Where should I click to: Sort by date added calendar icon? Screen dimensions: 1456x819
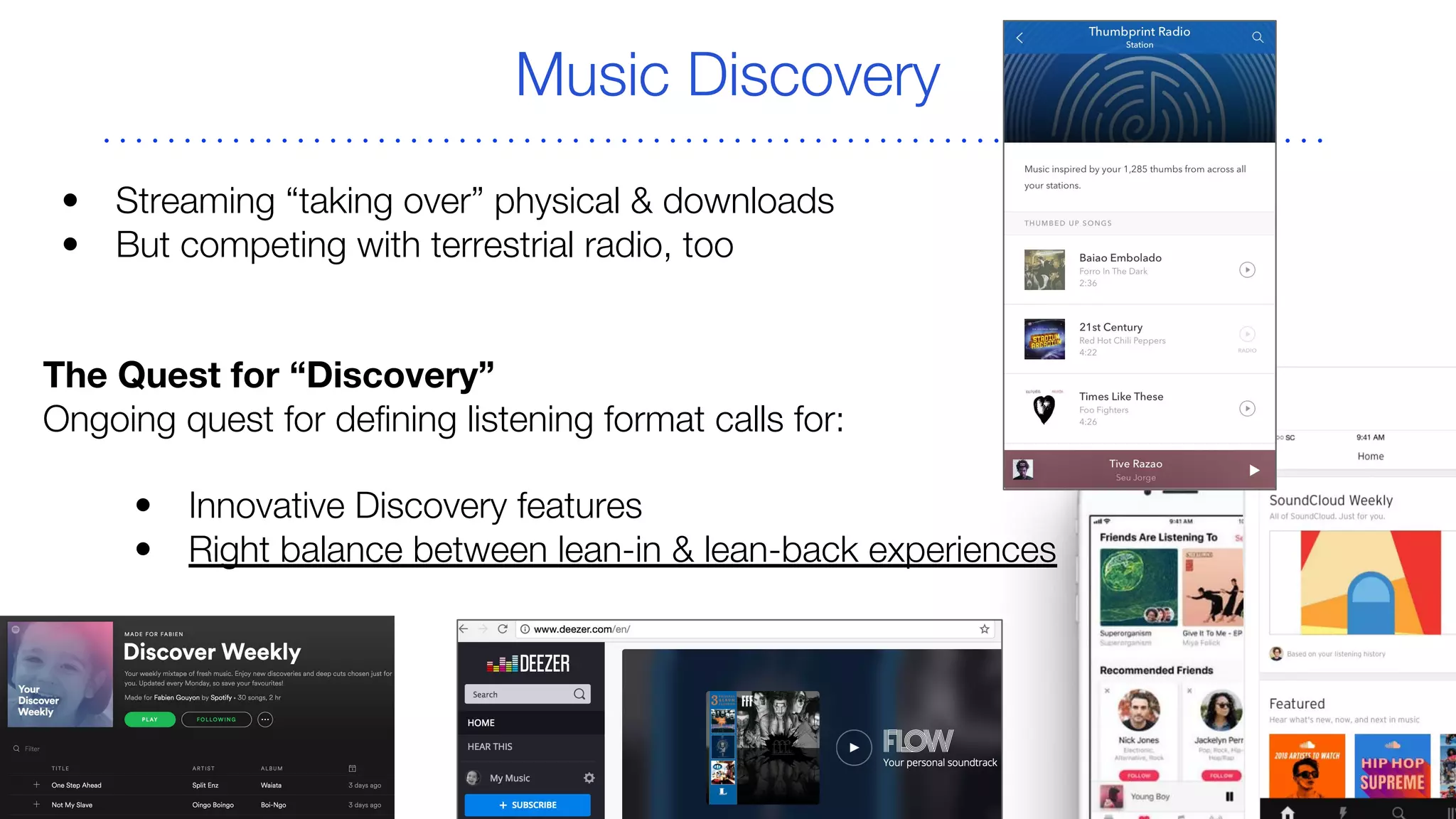[x=352, y=769]
